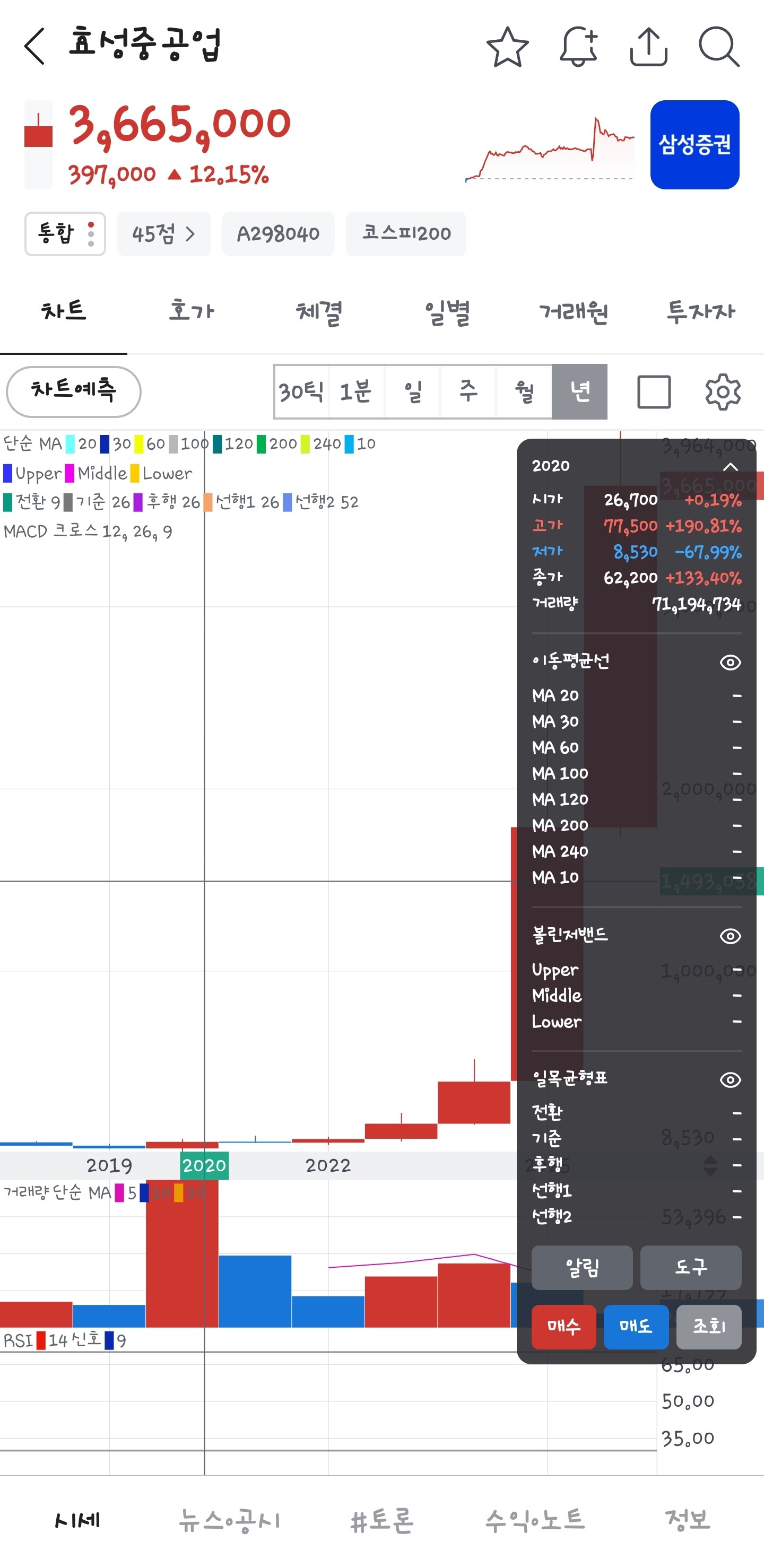Toggle Bollinger band visibility eye
764x1568 pixels.
tap(730, 936)
